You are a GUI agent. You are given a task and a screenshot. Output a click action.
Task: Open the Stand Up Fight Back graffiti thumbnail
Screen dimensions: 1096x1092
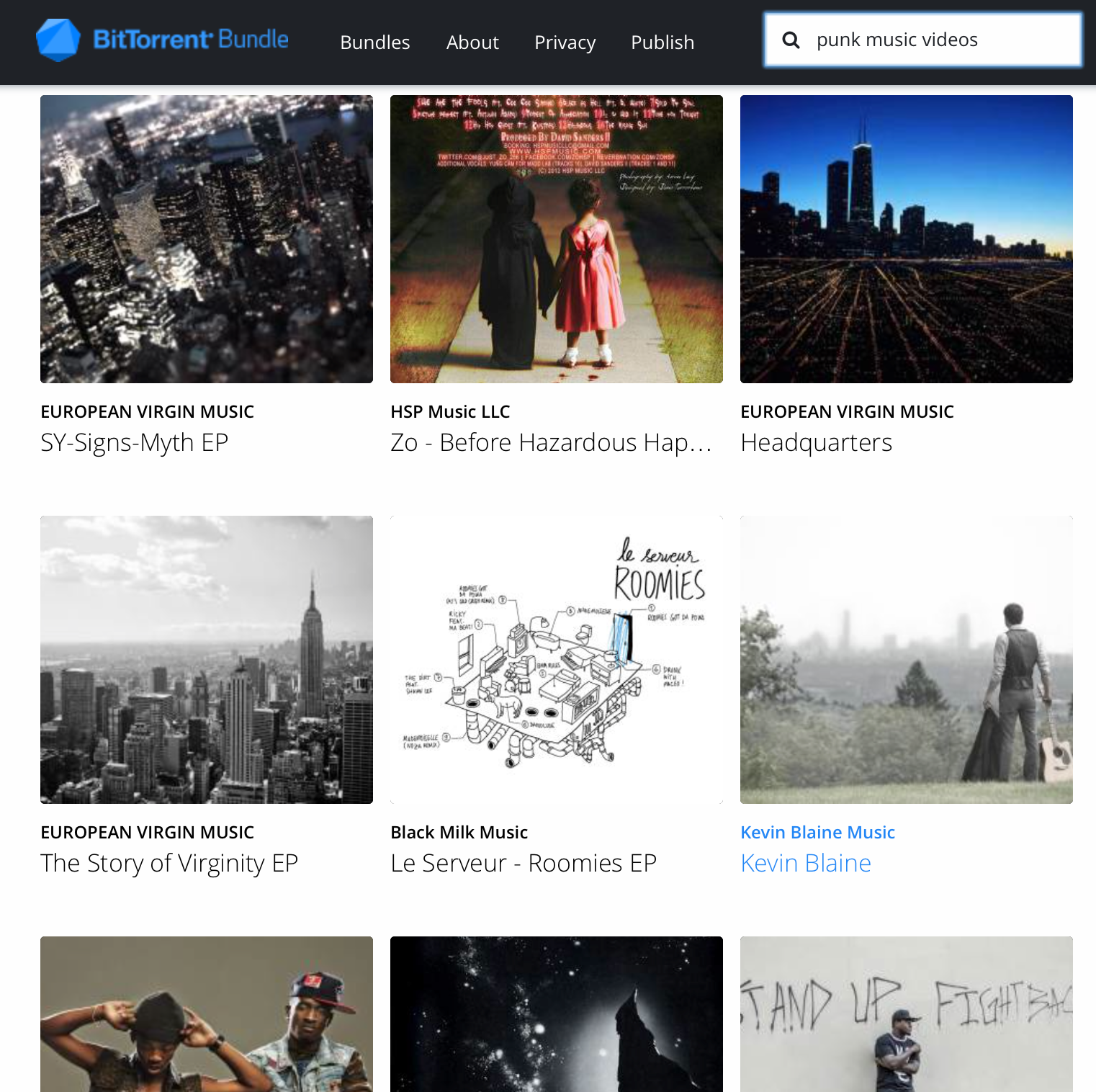906,1013
